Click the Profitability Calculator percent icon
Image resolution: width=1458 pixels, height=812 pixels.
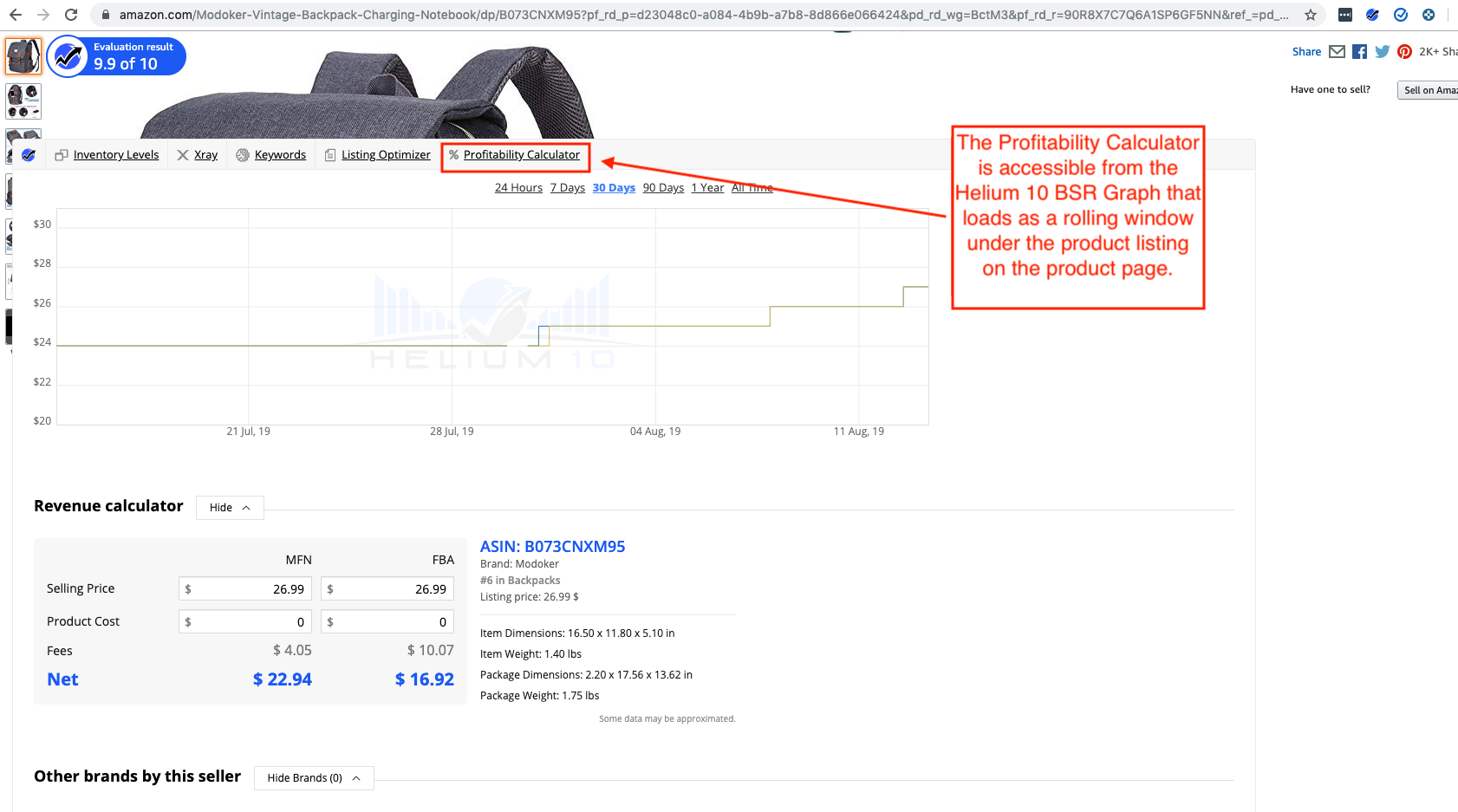coord(453,155)
